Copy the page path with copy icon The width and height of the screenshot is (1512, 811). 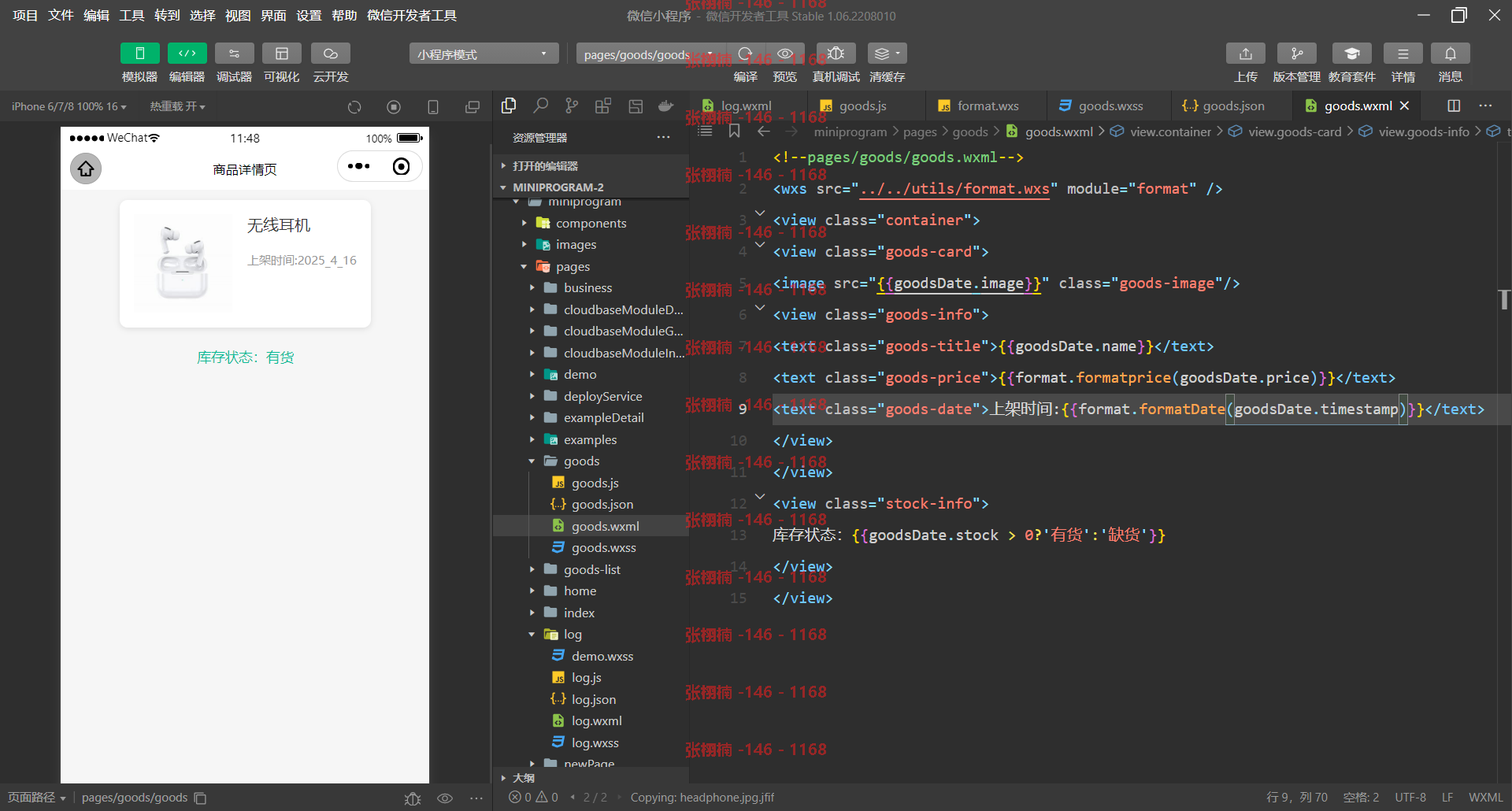[x=201, y=798]
